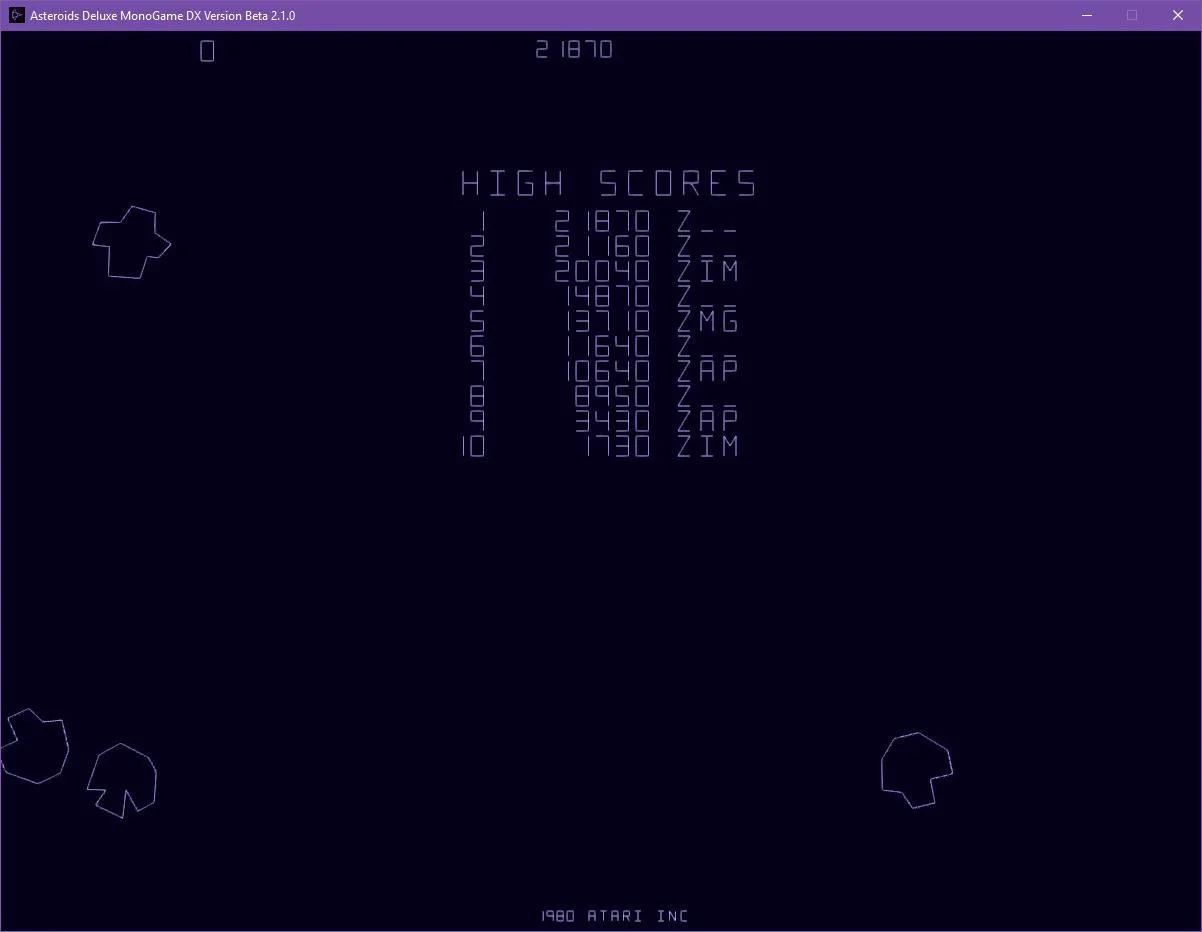Click the score 10640 in row seven
This screenshot has height=932, width=1202.
coord(607,371)
